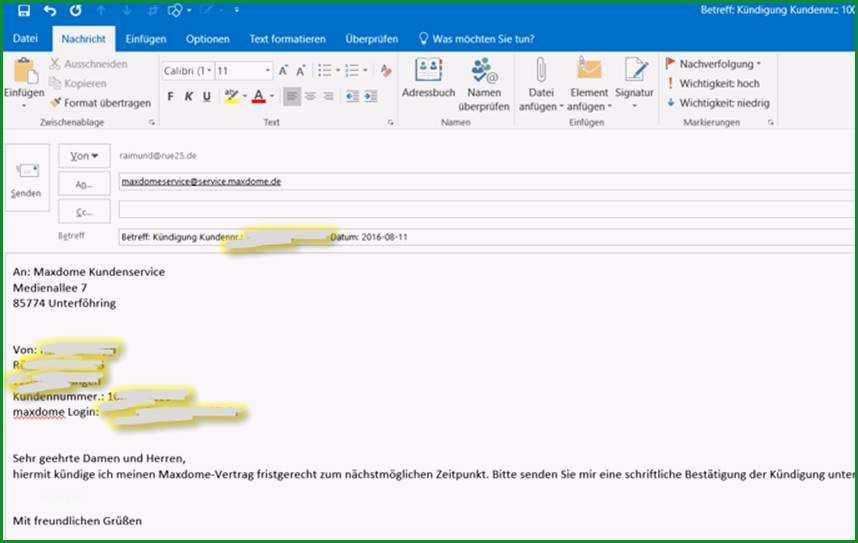The height and width of the screenshot is (543, 858).
Task: Open the Zwischenablage dialog launcher
Action: [x=152, y=123]
